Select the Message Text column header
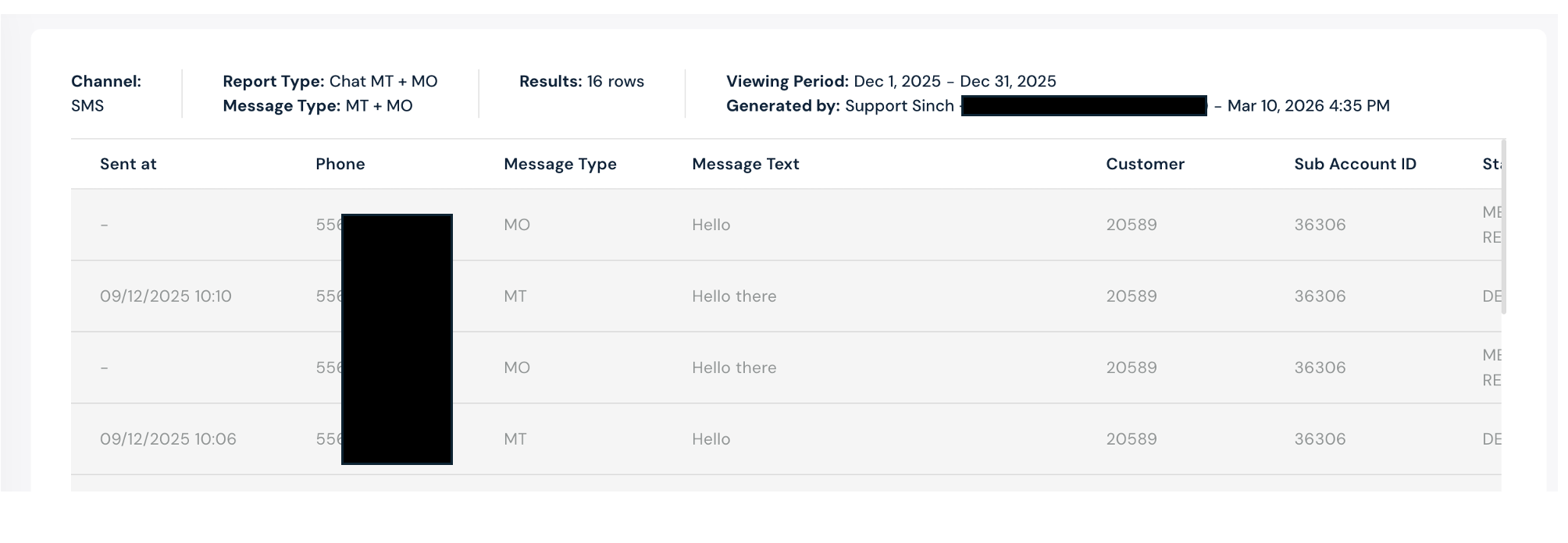The width and height of the screenshot is (1568, 543). 745,164
